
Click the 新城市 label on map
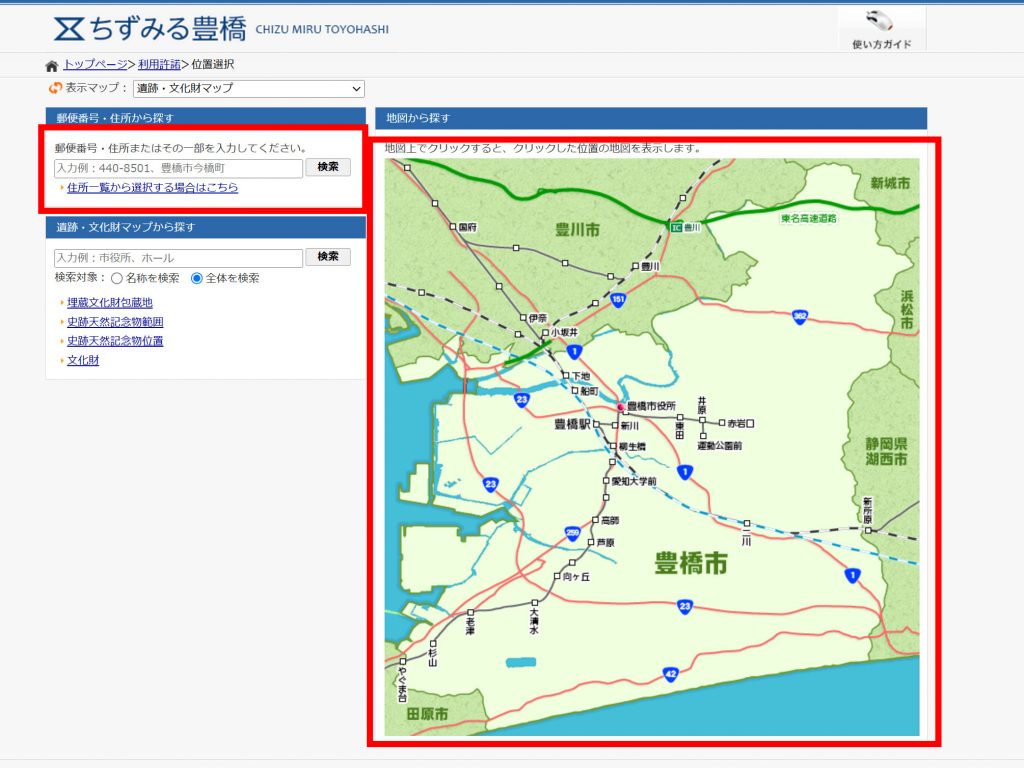click(890, 184)
